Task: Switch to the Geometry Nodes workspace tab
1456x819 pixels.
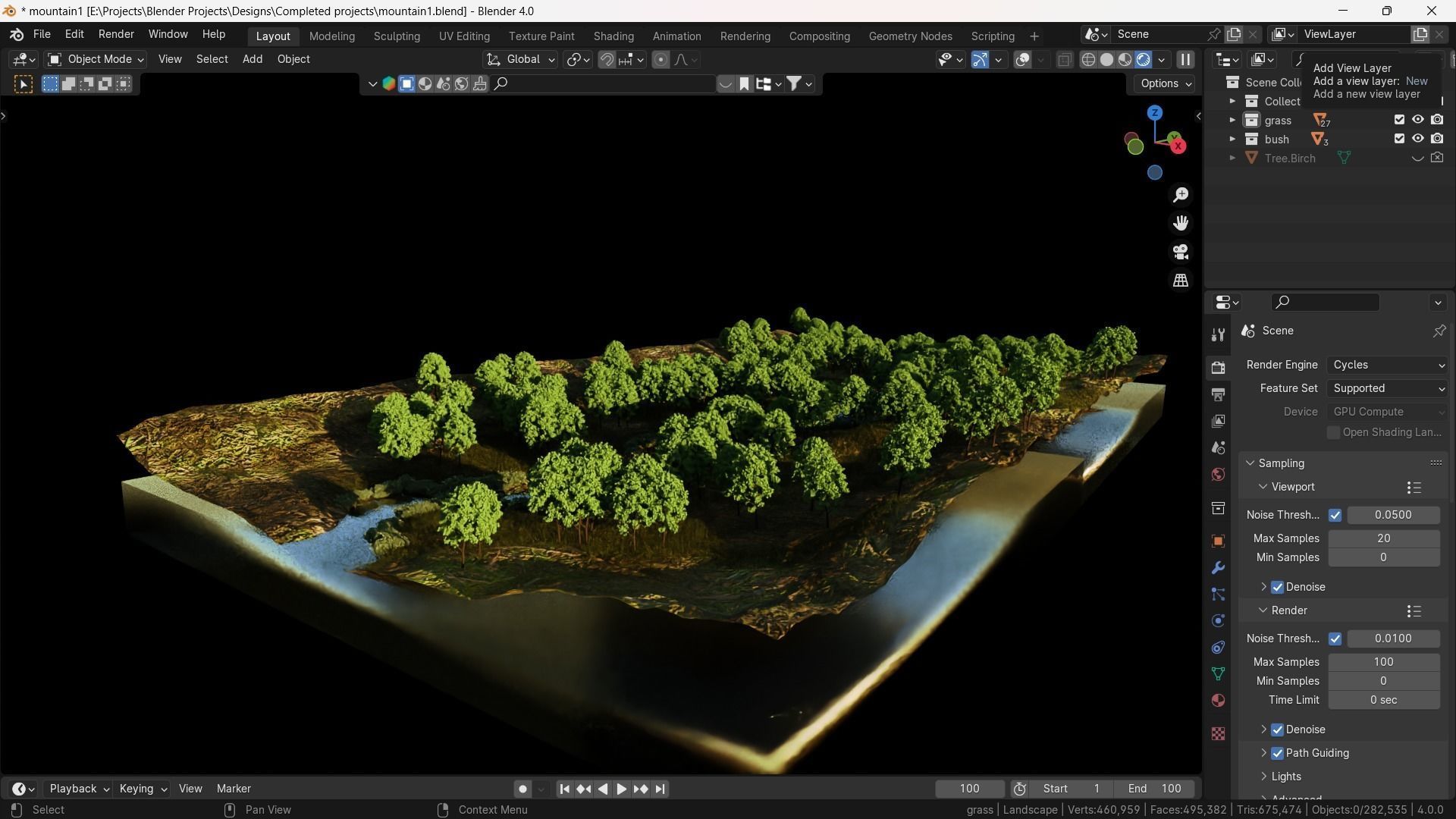Action: pos(910,36)
